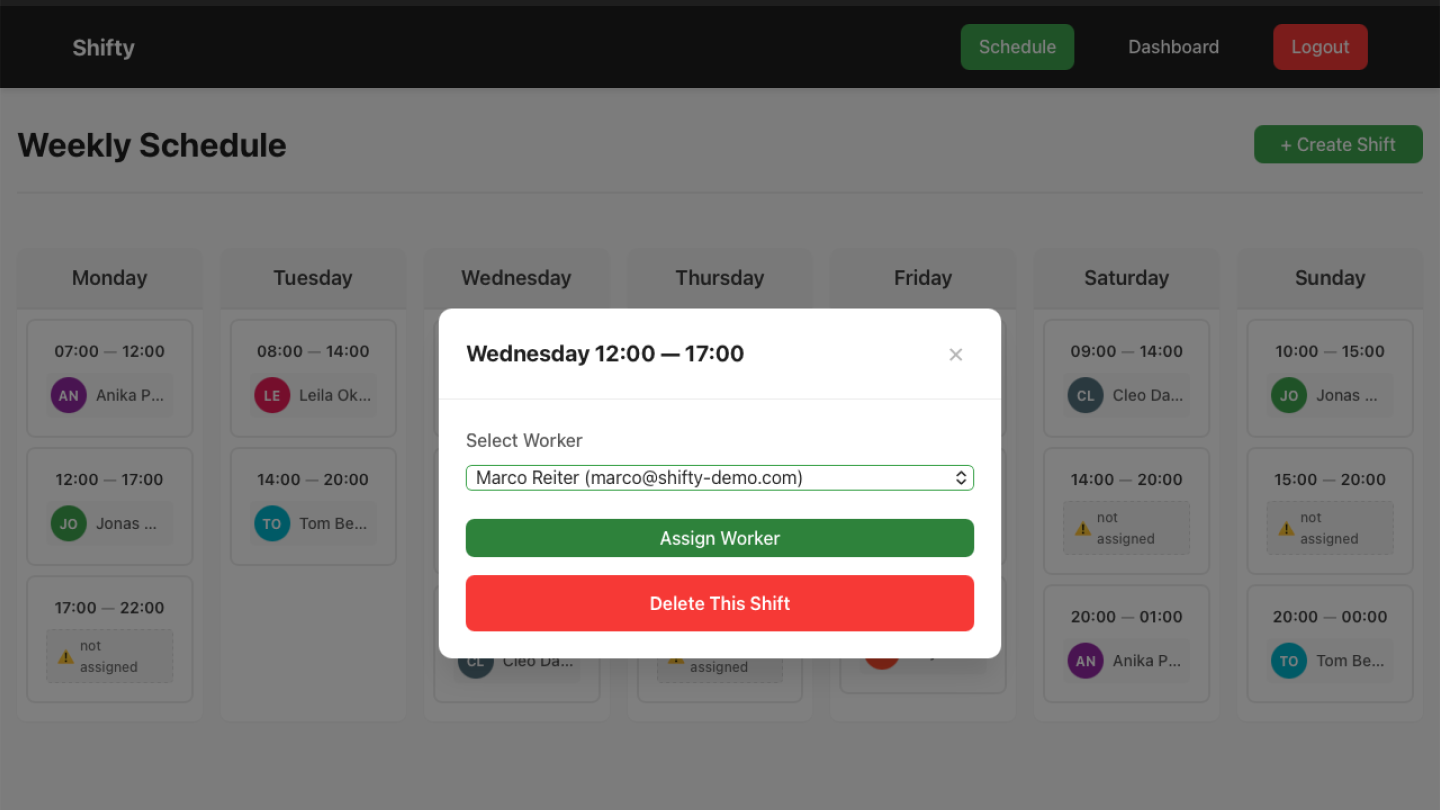Image resolution: width=1440 pixels, height=810 pixels.
Task: Click the warning icon on Sunday's unassigned shift
Action: (1286, 528)
